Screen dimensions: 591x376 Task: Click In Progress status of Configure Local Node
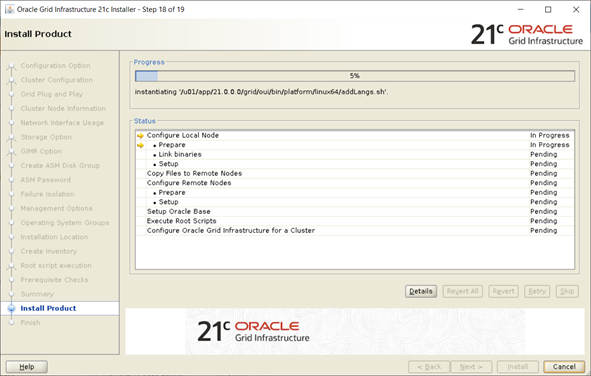tap(550, 135)
